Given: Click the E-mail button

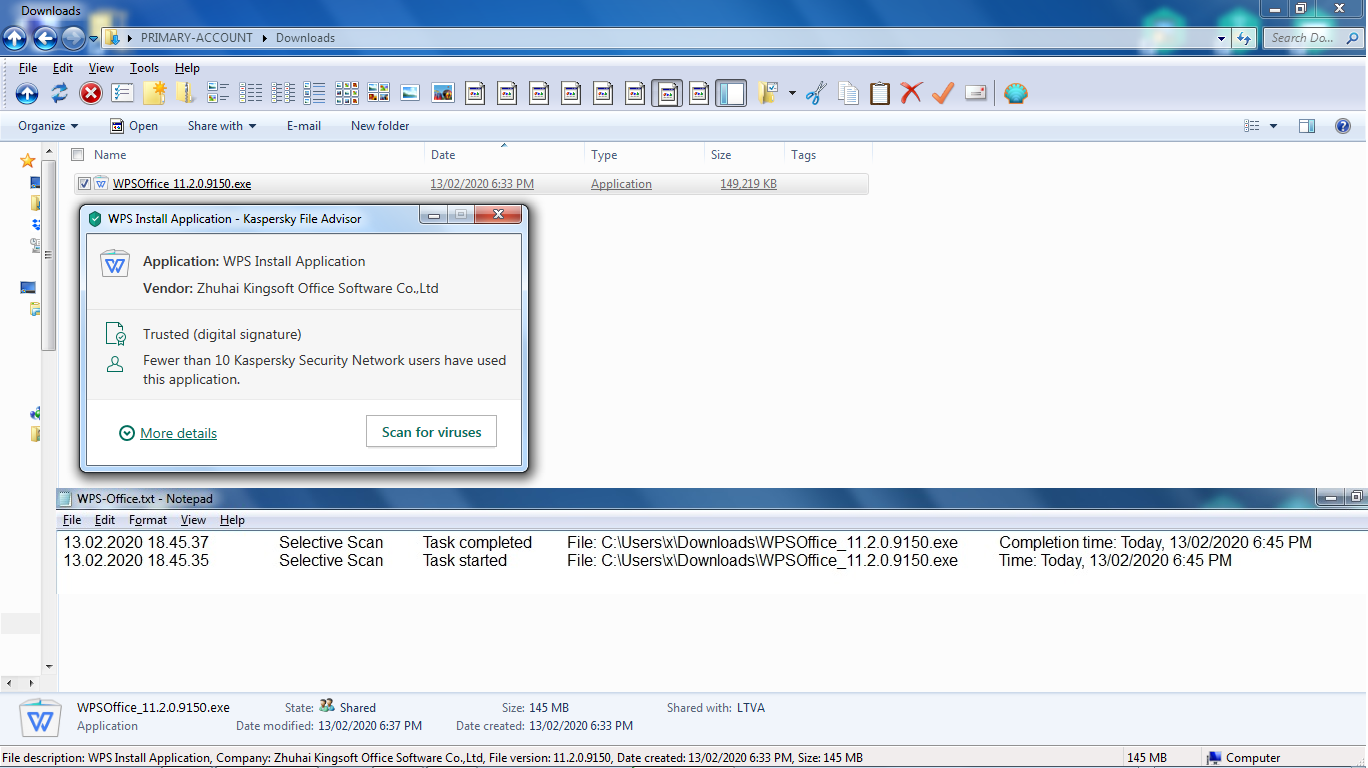Looking at the screenshot, I should pyautogui.click(x=304, y=126).
